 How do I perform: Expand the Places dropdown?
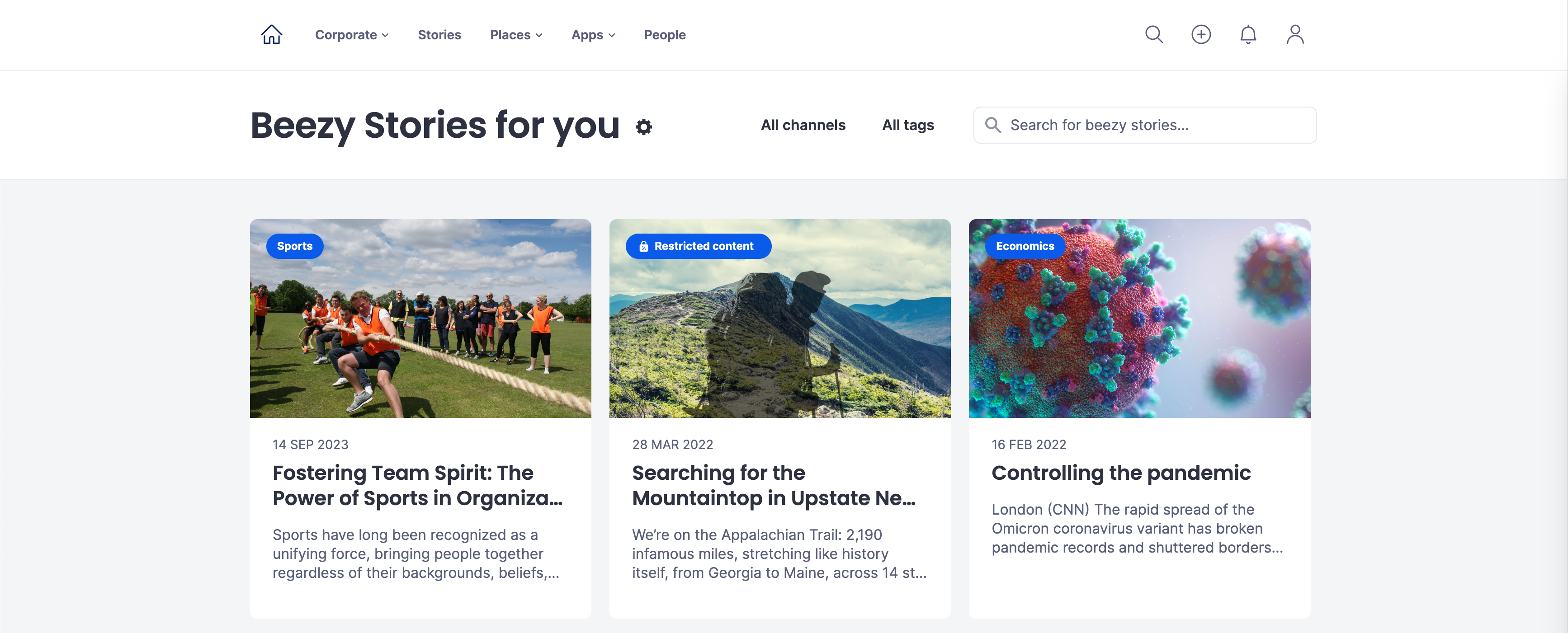coord(515,35)
